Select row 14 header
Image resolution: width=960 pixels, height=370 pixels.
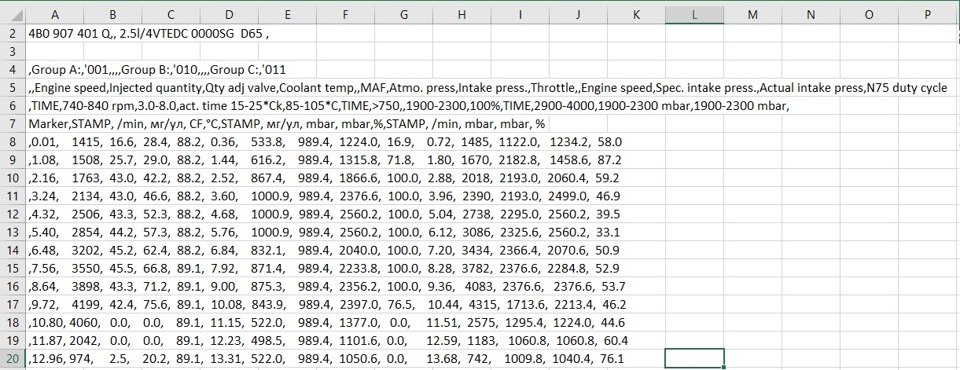(12, 250)
